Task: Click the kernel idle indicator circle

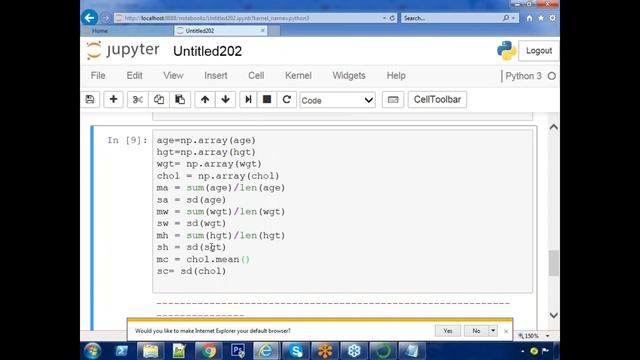Action: click(x=552, y=76)
